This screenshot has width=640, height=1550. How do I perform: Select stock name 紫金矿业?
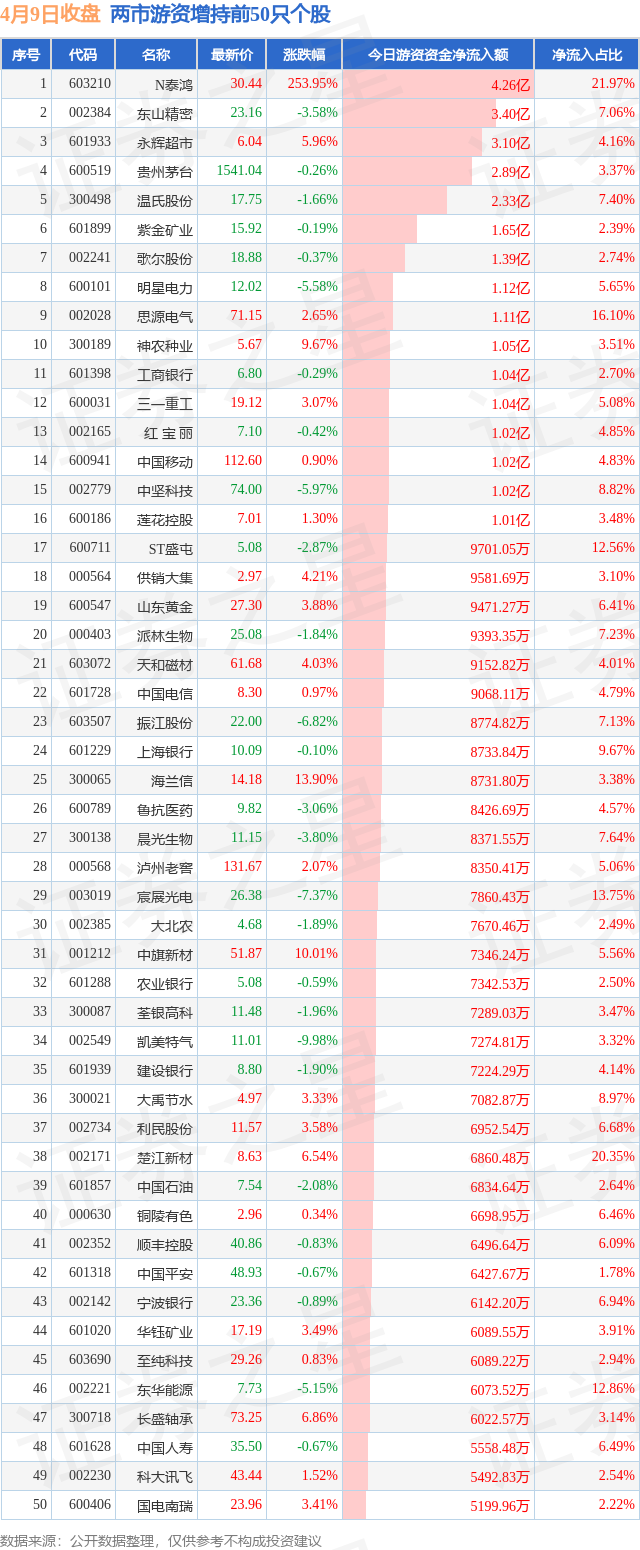click(165, 229)
